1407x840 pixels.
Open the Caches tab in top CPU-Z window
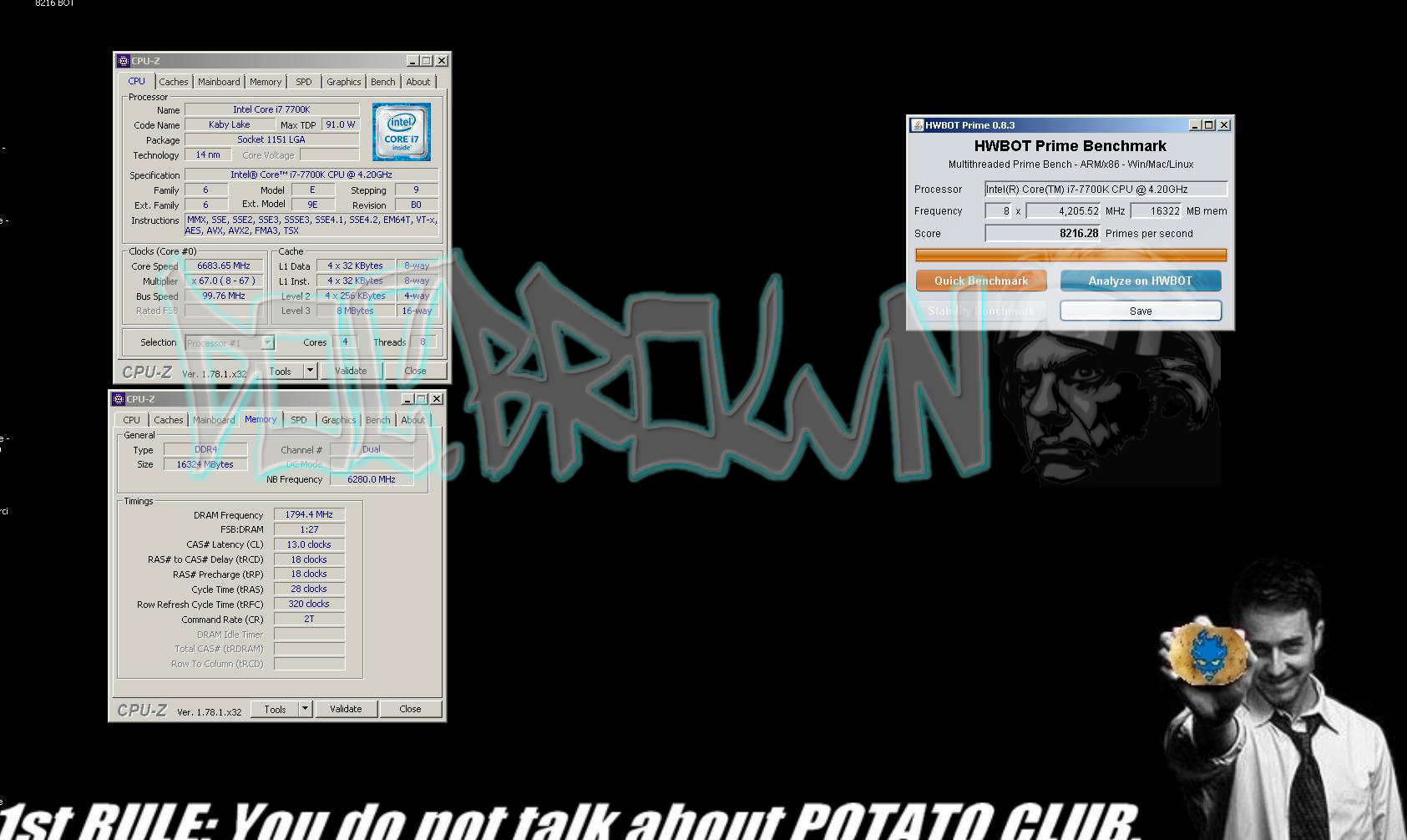coord(174,82)
